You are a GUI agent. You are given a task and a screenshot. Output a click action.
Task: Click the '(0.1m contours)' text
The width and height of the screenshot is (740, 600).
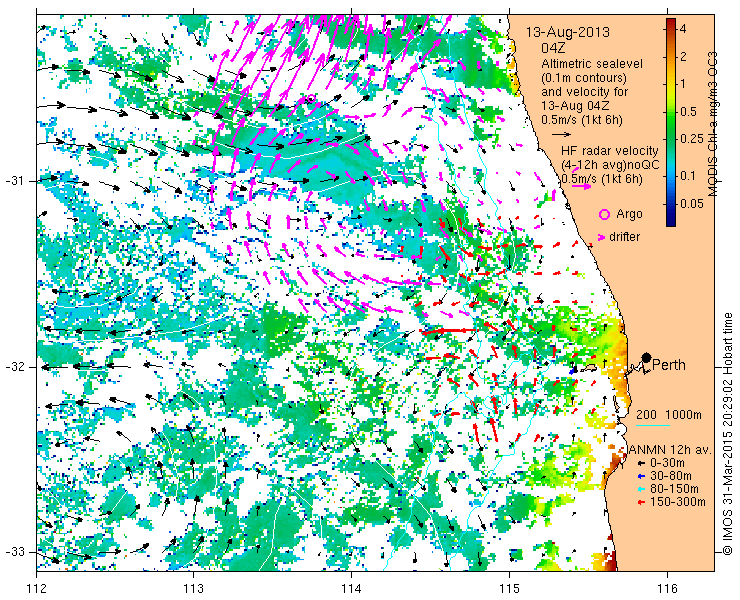584,77
